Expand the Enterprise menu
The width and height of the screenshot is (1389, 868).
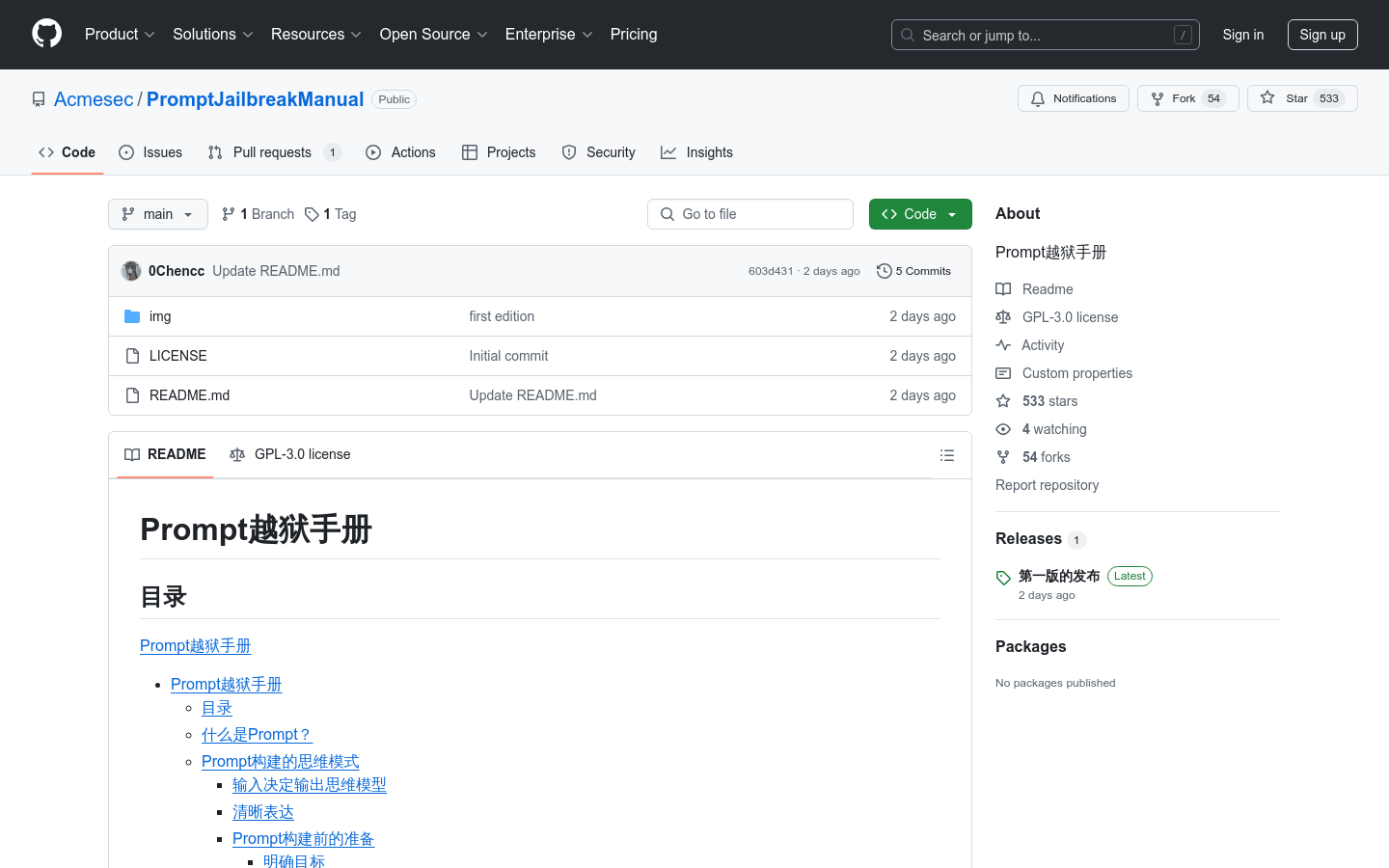(549, 35)
